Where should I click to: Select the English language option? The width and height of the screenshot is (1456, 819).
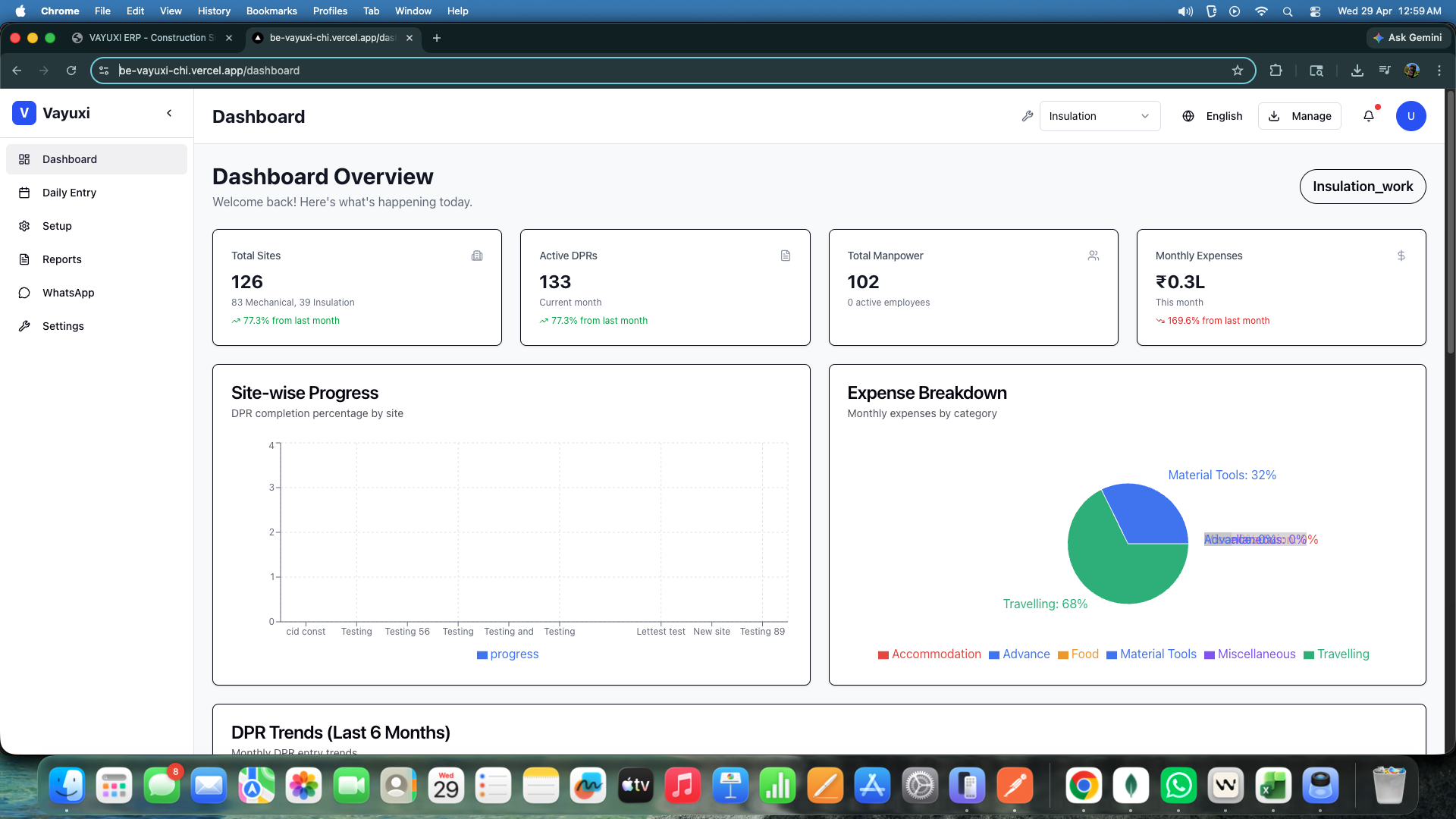click(x=1224, y=116)
